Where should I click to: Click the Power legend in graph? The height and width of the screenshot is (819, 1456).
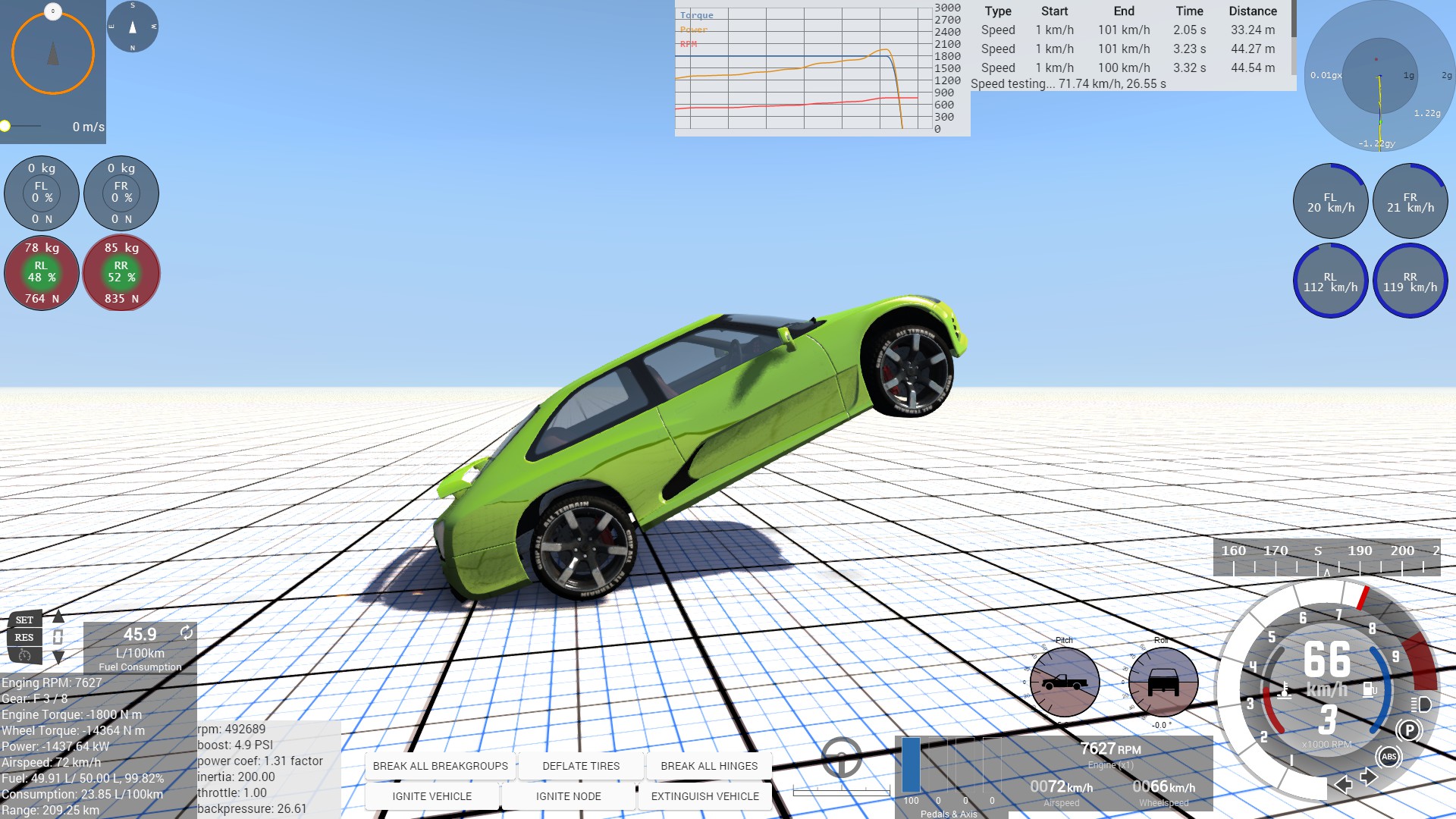coord(693,30)
